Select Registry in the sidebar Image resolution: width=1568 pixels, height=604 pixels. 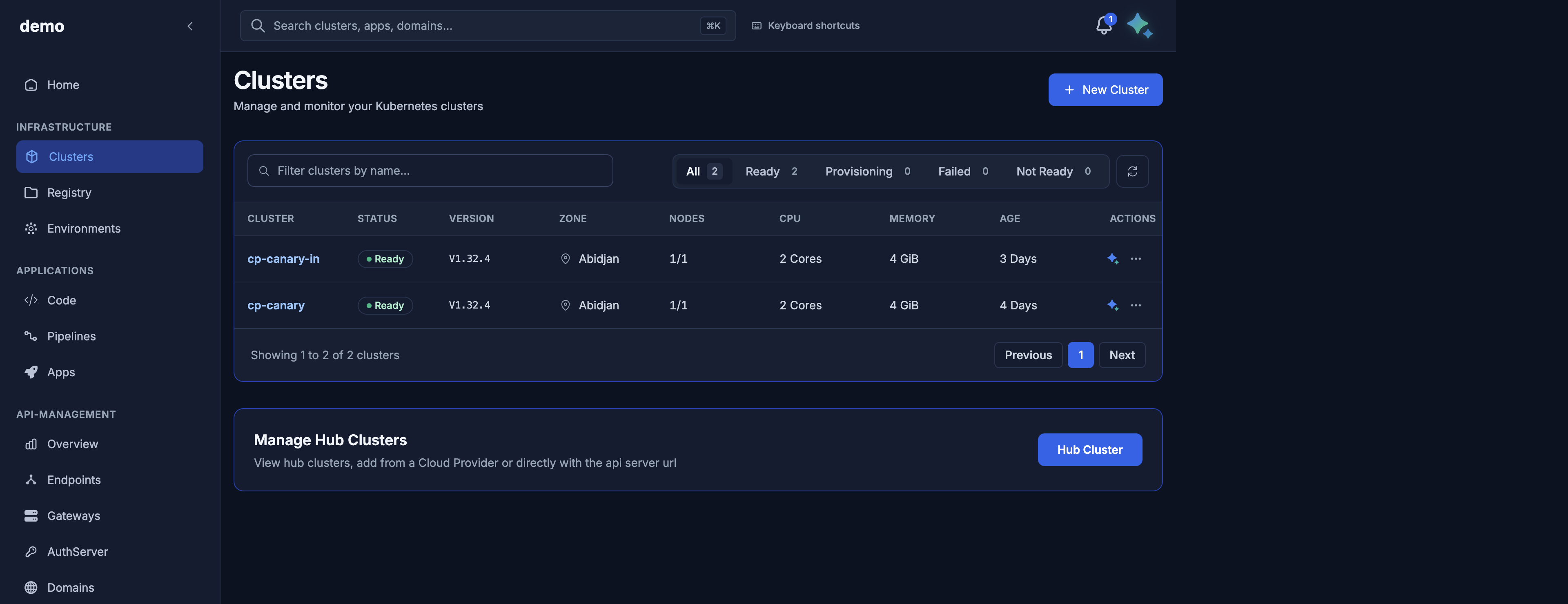109,192
